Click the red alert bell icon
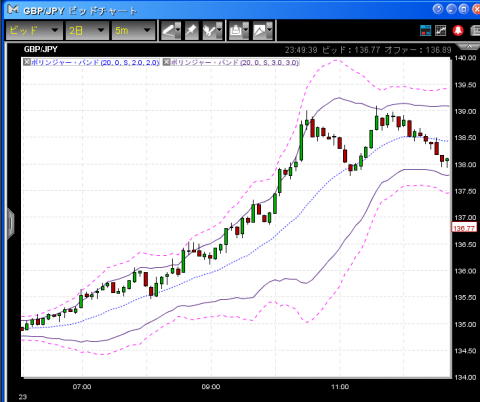480x402 pixels. [x=458, y=31]
